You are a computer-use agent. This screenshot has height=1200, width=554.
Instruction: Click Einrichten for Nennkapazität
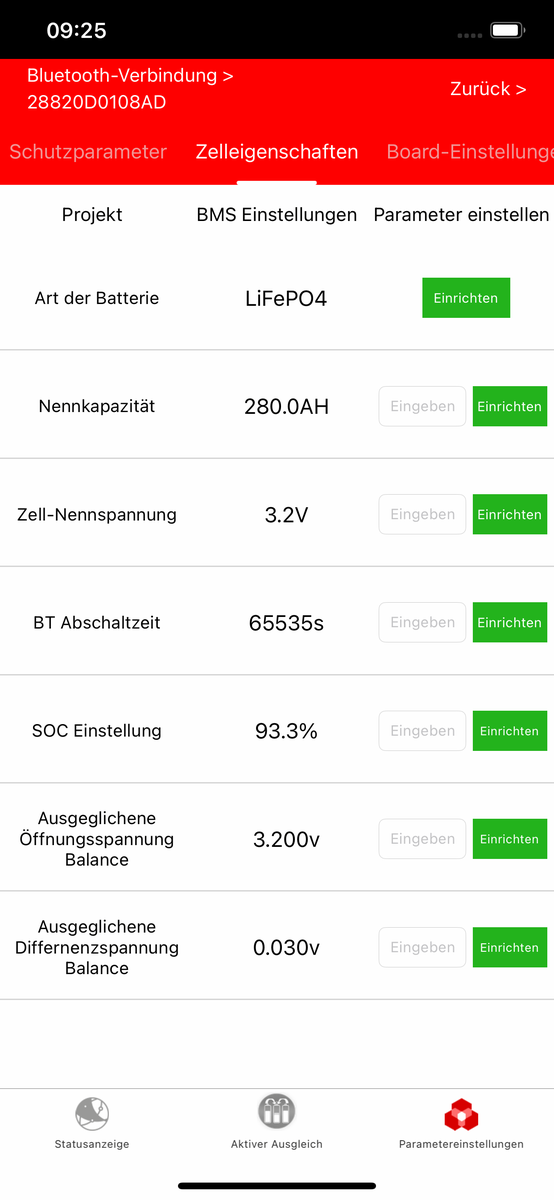[x=510, y=406]
